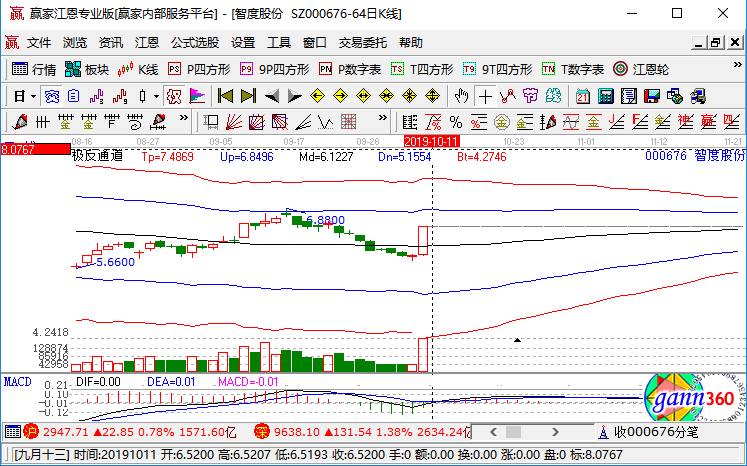Viewport: 747px width, 466px height.
Task: Open the 行情 quotes view
Action: pyautogui.click(x=34, y=70)
